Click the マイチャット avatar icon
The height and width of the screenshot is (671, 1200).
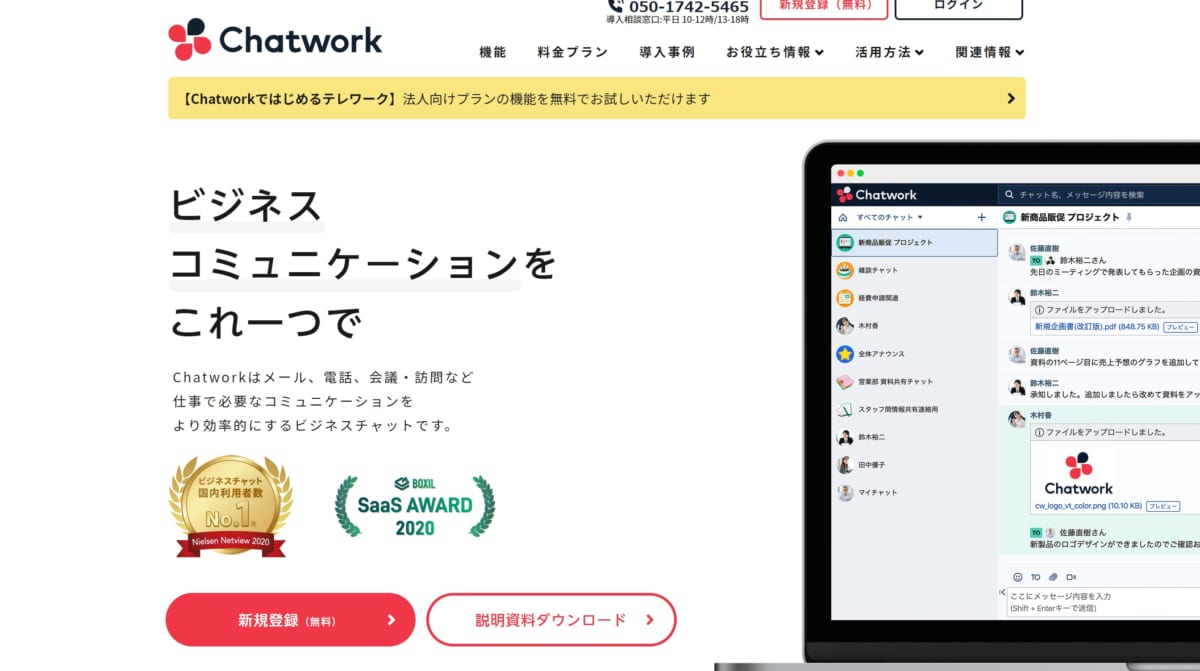(x=845, y=493)
